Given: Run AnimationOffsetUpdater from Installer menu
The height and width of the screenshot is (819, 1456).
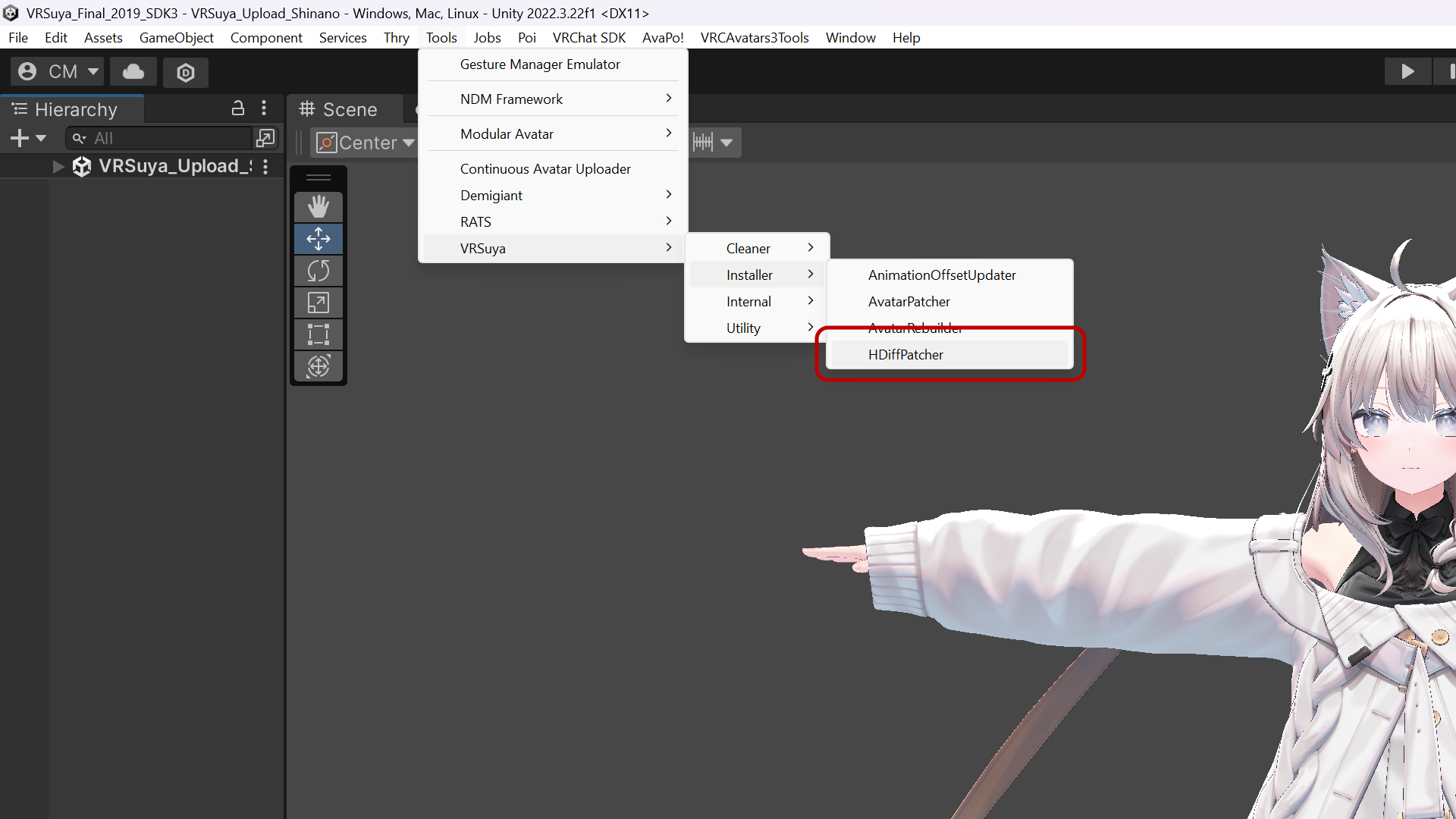Looking at the screenshot, I should coord(949,275).
